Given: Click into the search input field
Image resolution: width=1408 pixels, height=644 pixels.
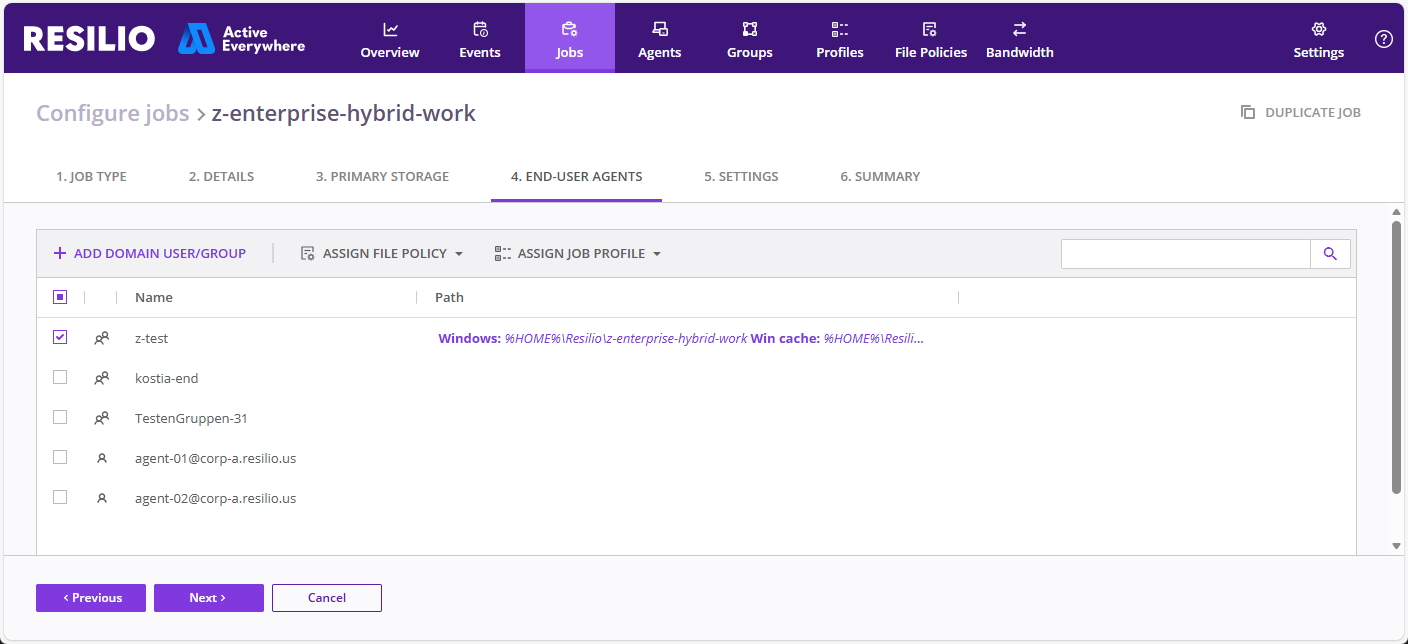Looking at the screenshot, I should pos(1186,254).
